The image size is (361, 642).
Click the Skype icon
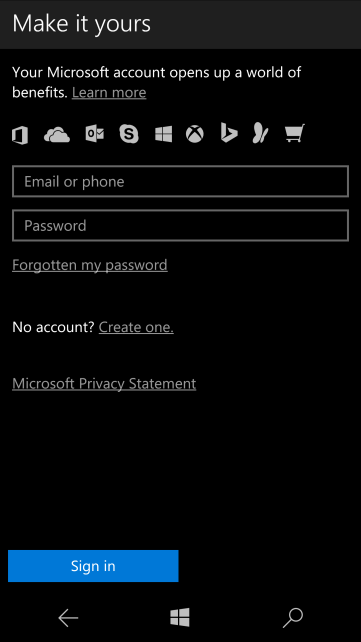(x=129, y=134)
